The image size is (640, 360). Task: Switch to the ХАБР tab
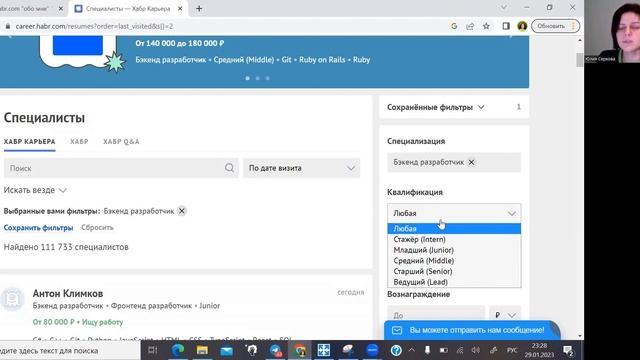tap(79, 142)
